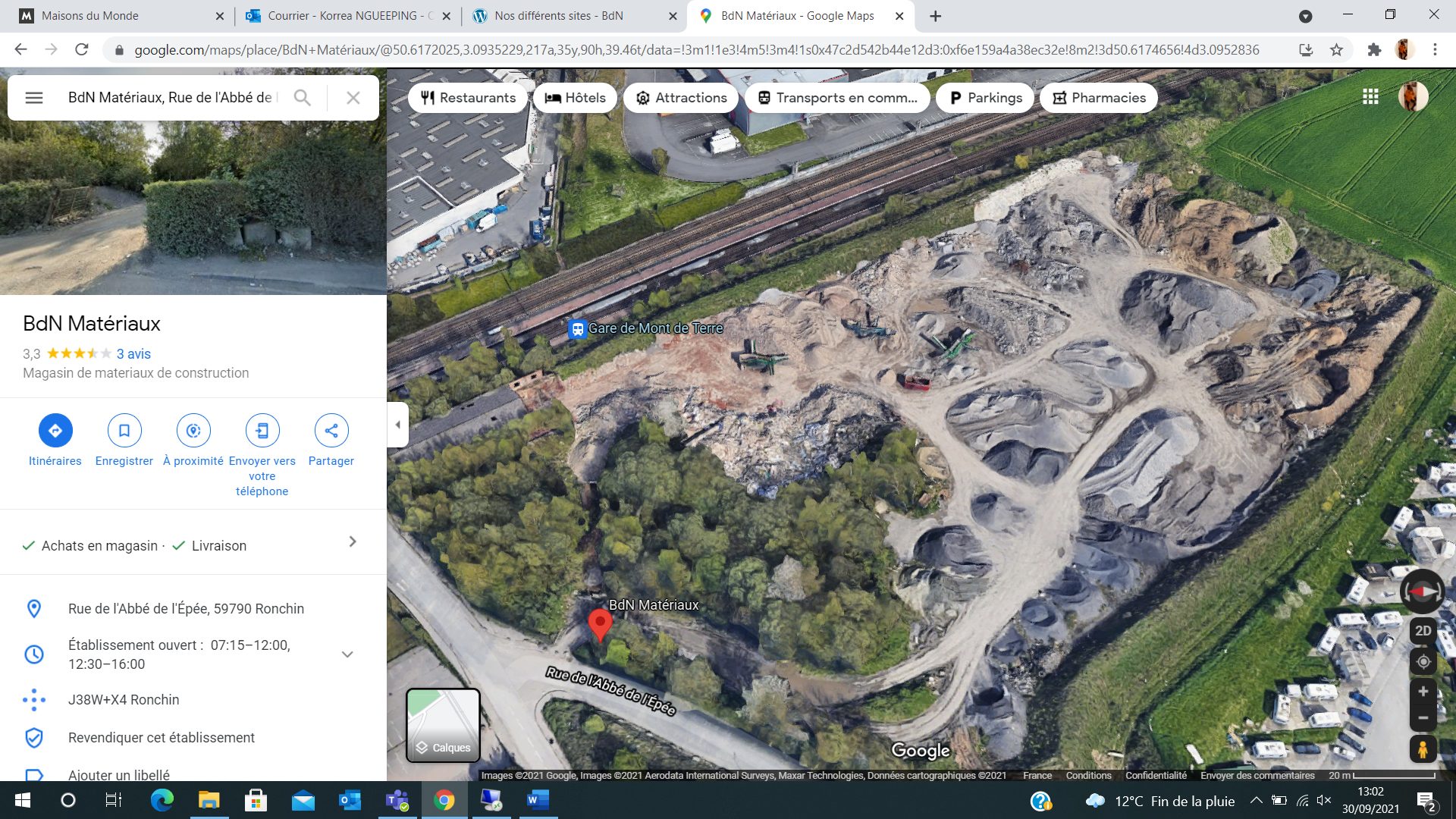The image size is (1456, 819).
Task: Bookmark this page with the star
Action: pyautogui.click(x=1336, y=50)
